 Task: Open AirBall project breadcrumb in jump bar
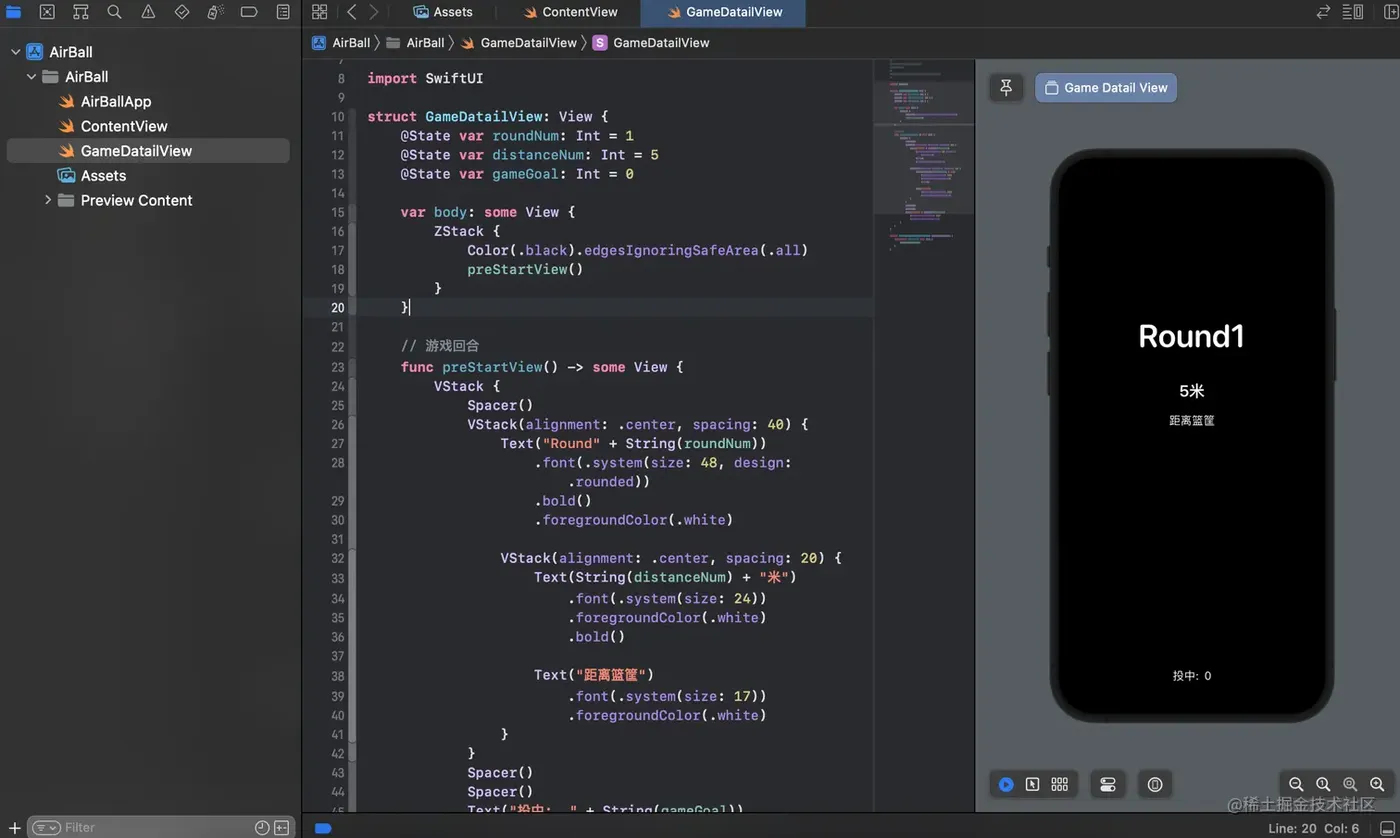point(341,43)
